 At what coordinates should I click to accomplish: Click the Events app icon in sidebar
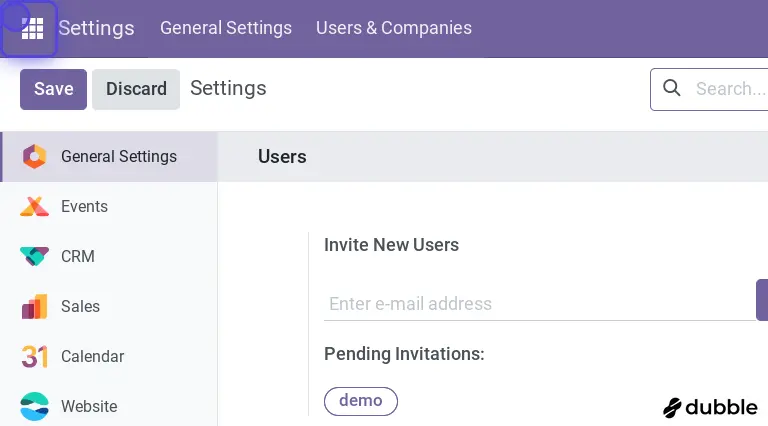(34, 207)
